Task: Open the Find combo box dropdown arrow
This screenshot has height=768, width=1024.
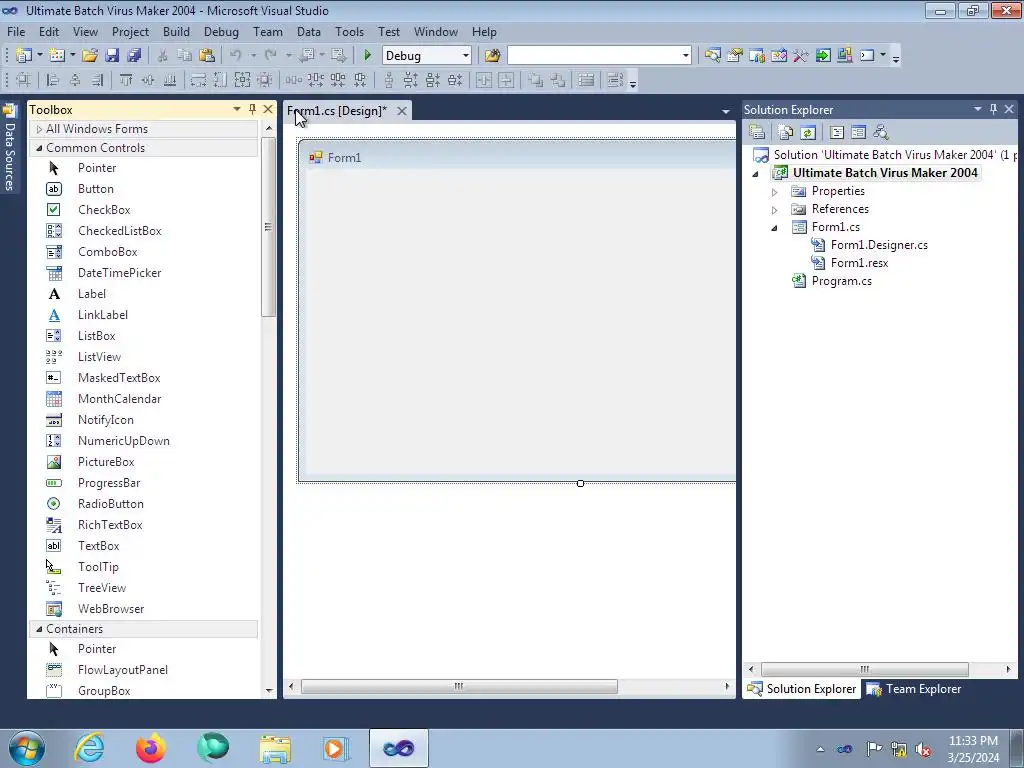Action: (685, 56)
